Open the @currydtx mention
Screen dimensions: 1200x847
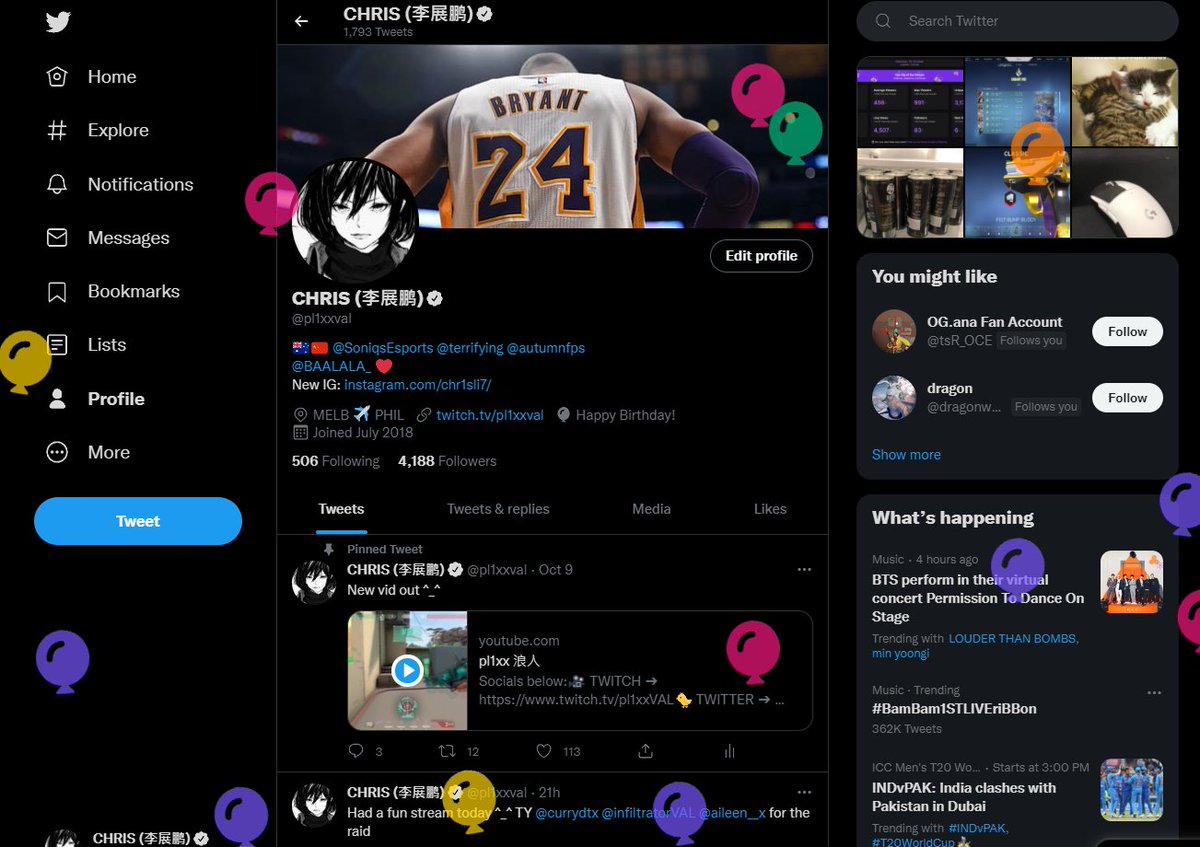click(x=566, y=813)
